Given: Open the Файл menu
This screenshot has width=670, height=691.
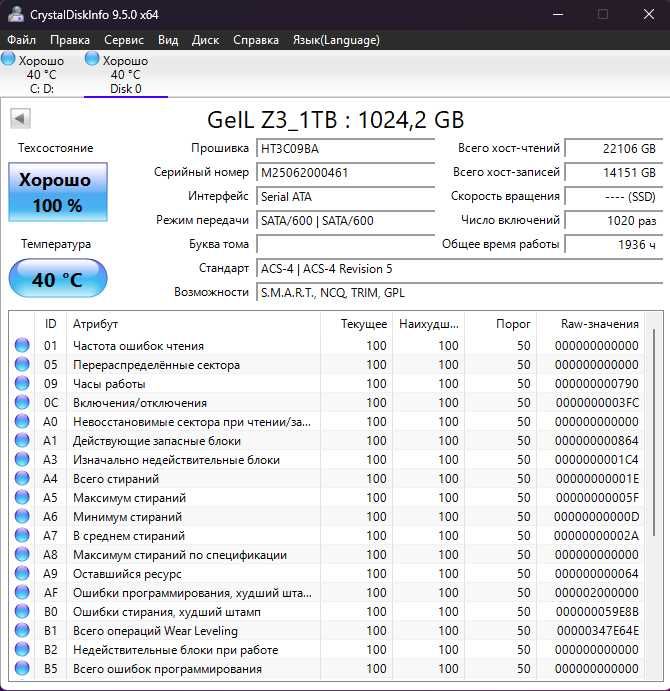Looking at the screenshot, I should 21,40.
